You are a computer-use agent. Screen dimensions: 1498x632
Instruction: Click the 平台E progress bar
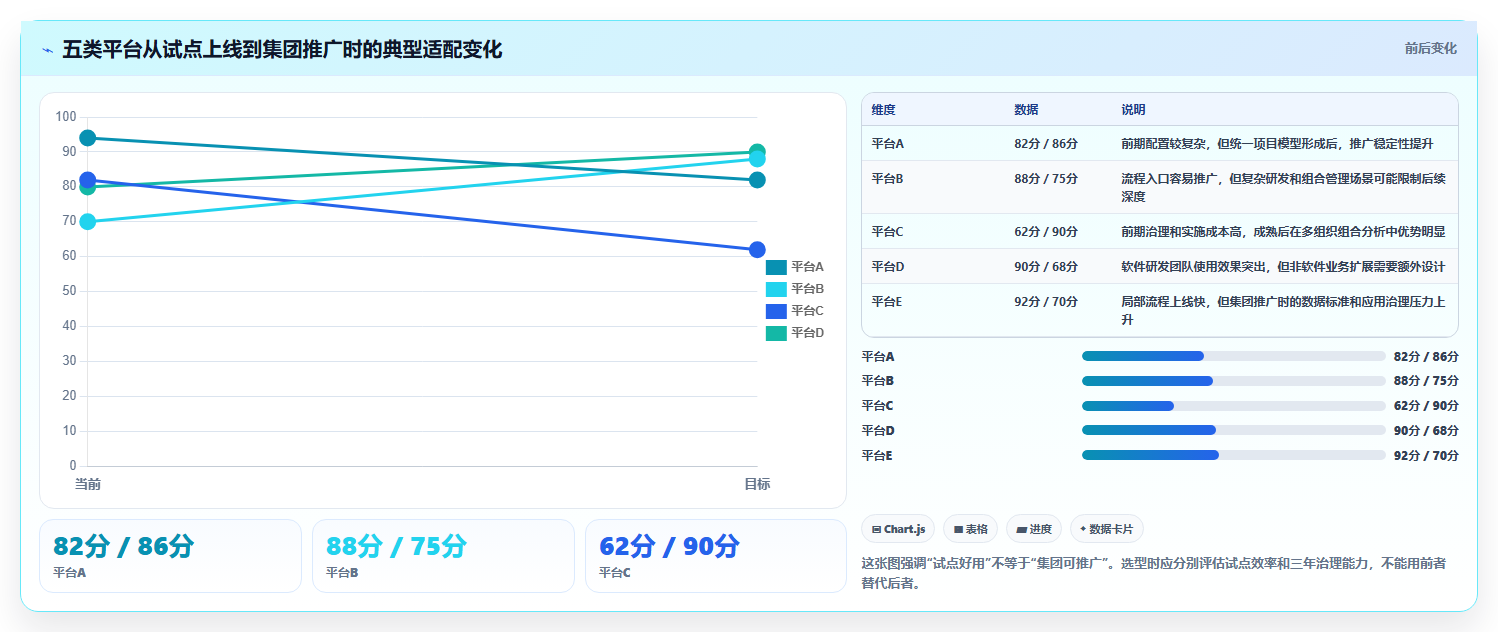pos(1234,455)
